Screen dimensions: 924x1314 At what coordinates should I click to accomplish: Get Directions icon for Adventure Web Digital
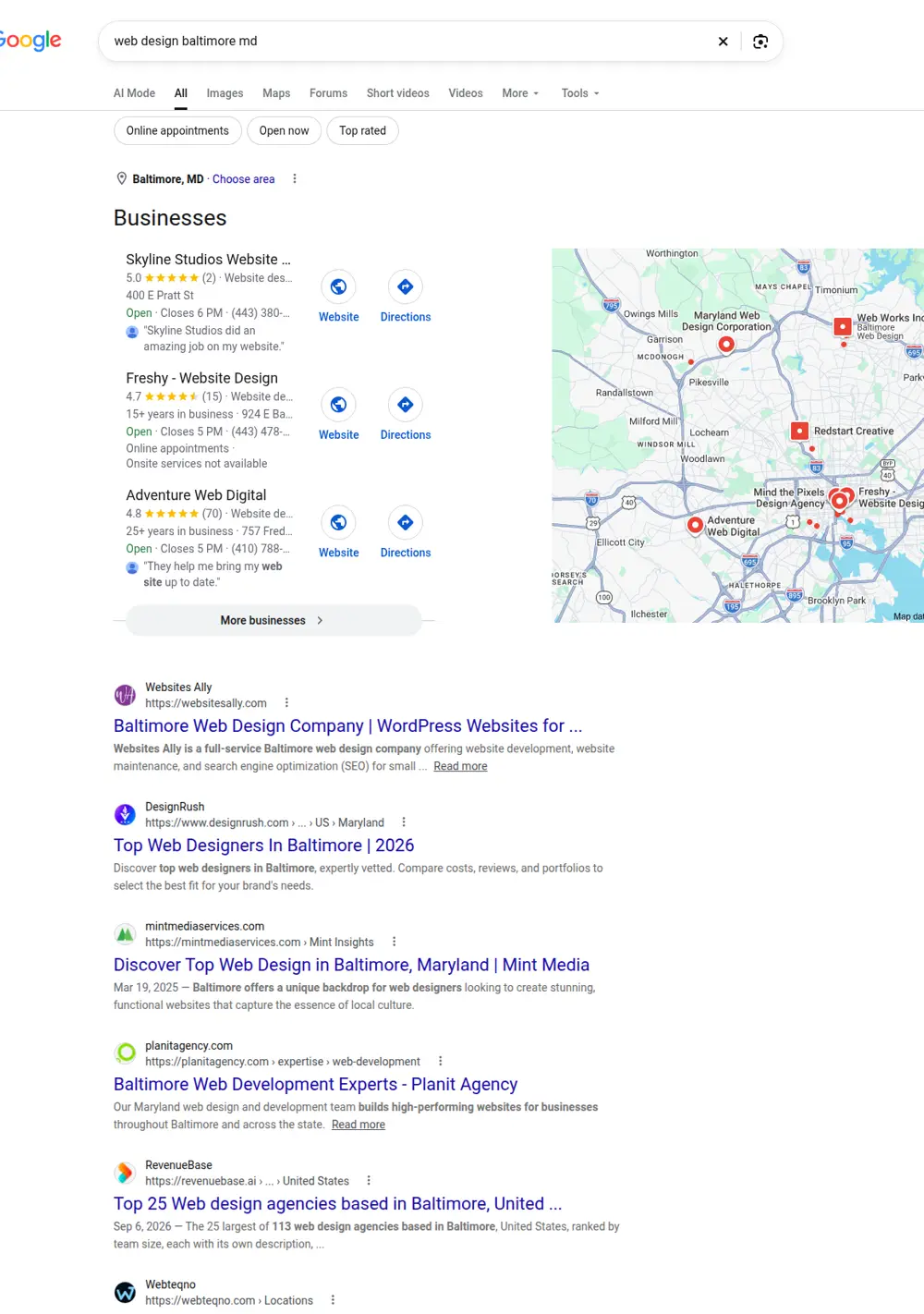[406, 522]
